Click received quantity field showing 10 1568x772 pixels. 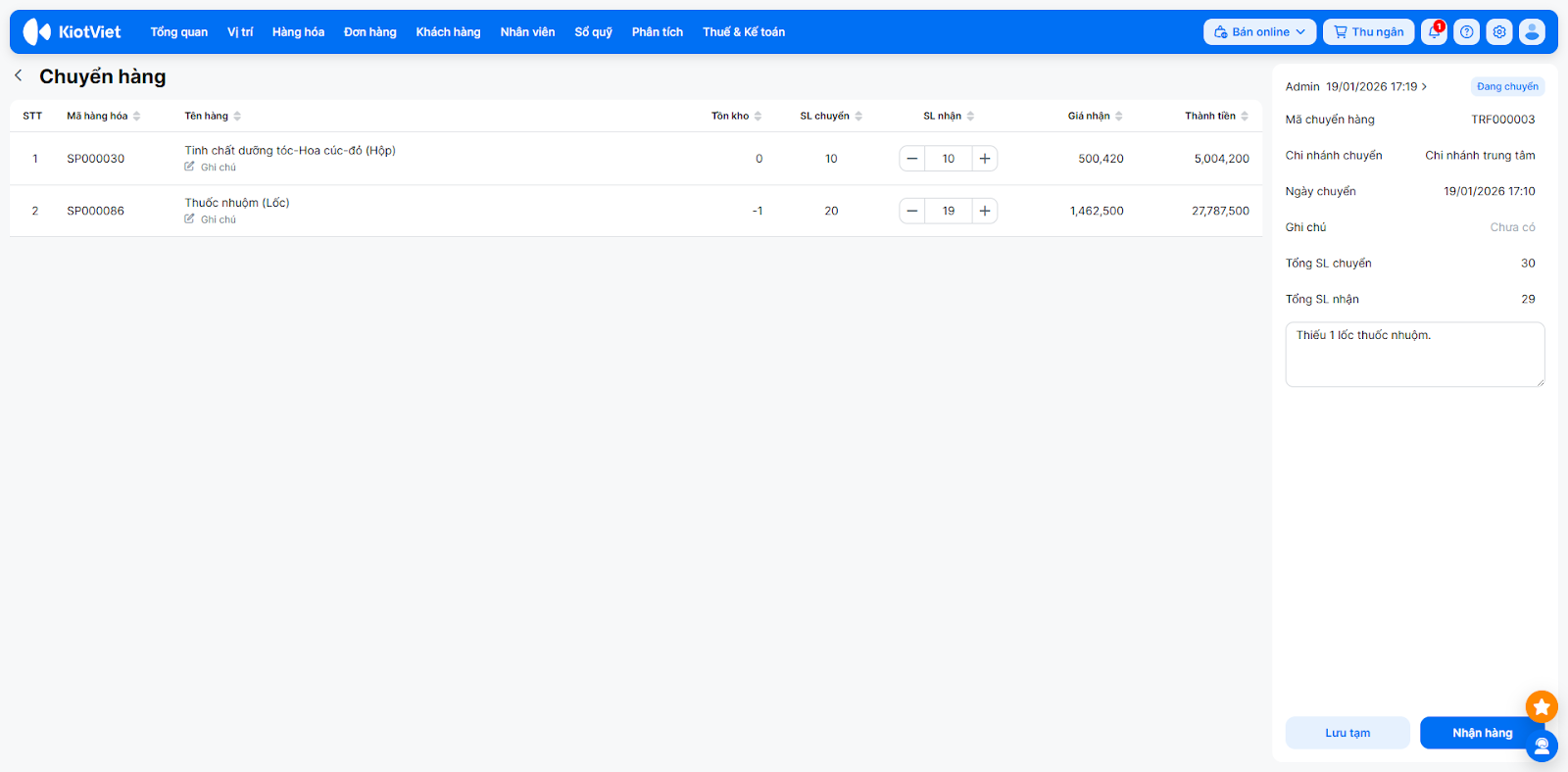949,159
